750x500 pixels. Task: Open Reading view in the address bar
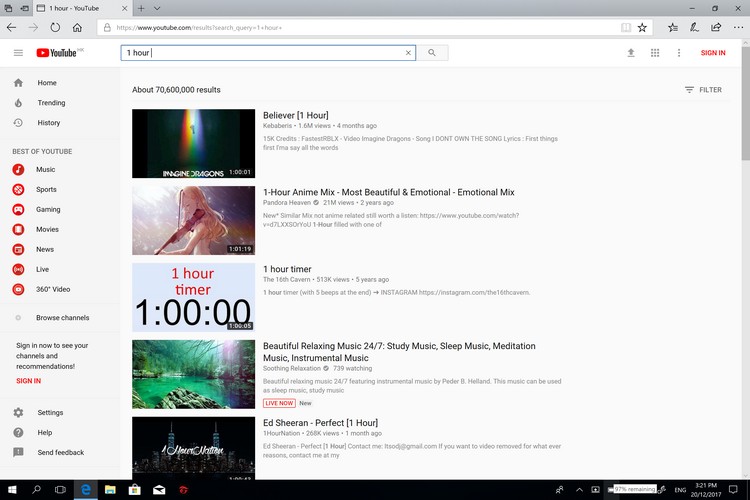[x=626, y=27]
